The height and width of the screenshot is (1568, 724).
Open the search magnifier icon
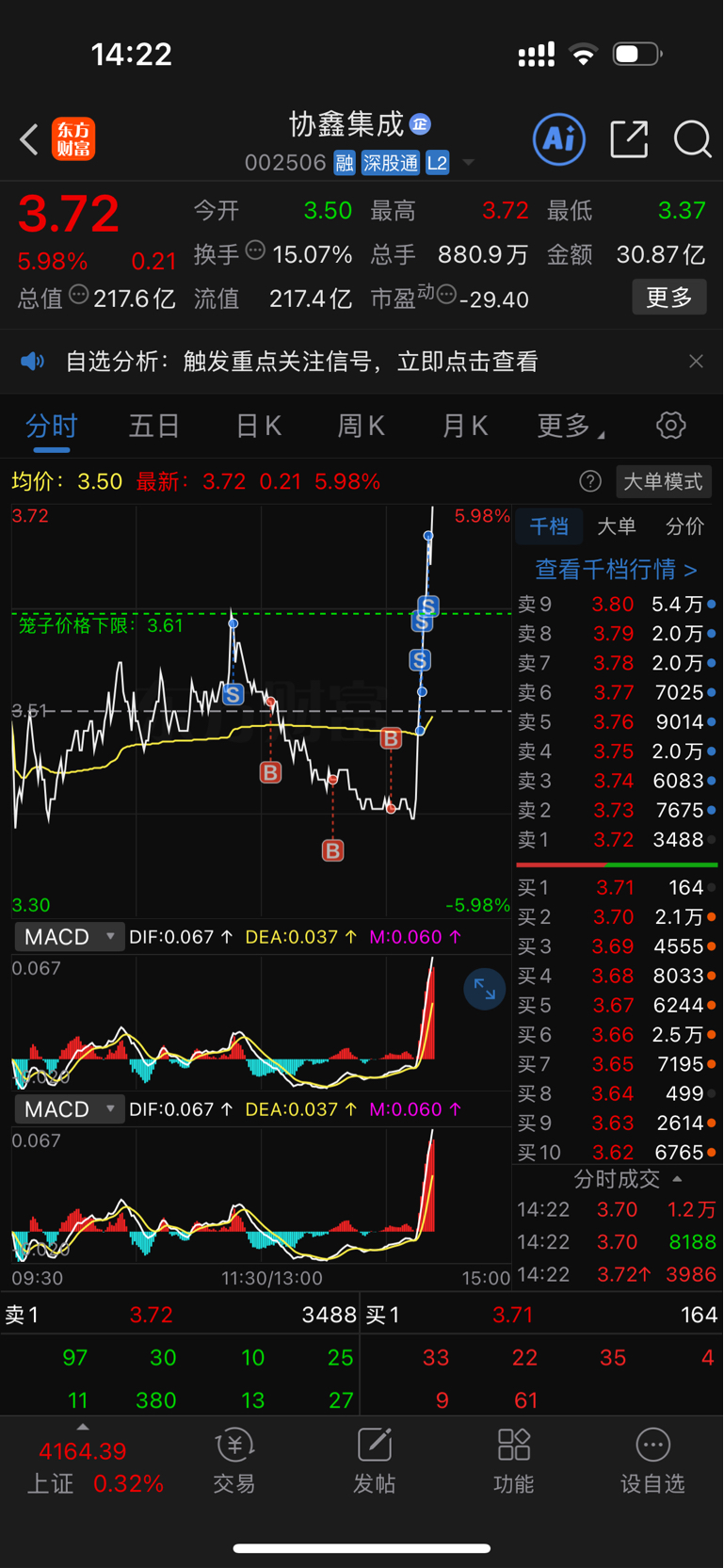(x=692, y=139)
